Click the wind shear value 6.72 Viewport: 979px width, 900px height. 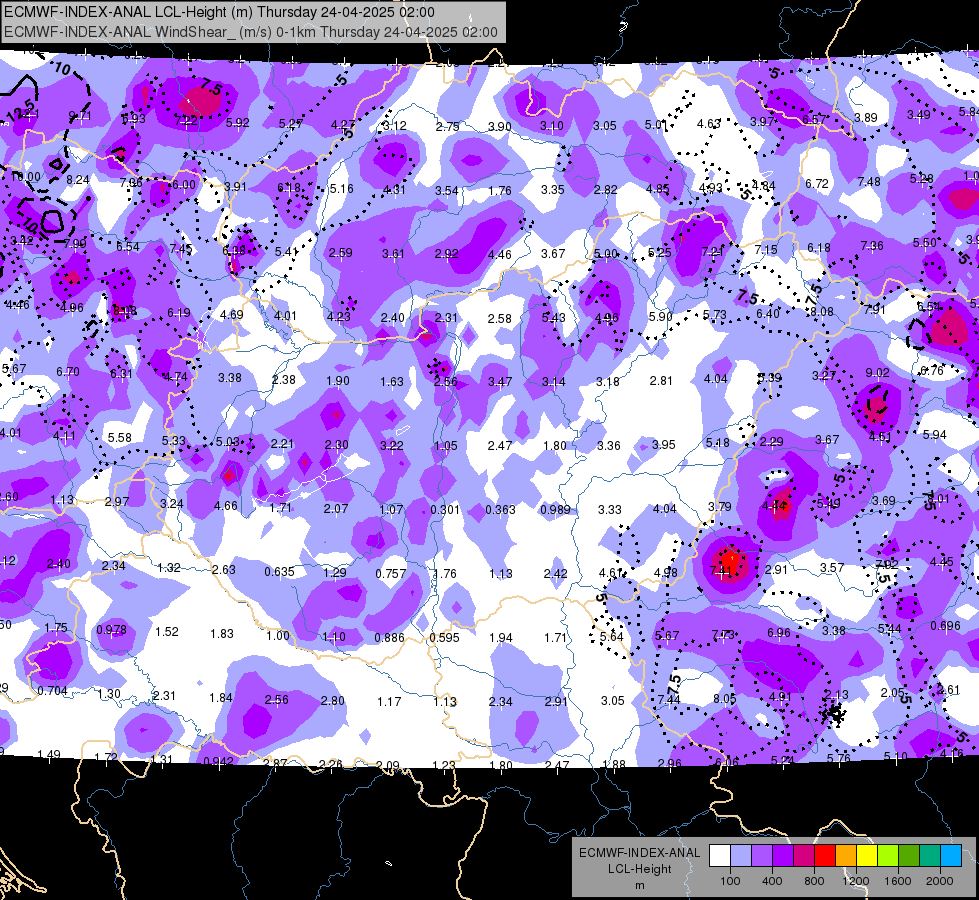[817, 183]
